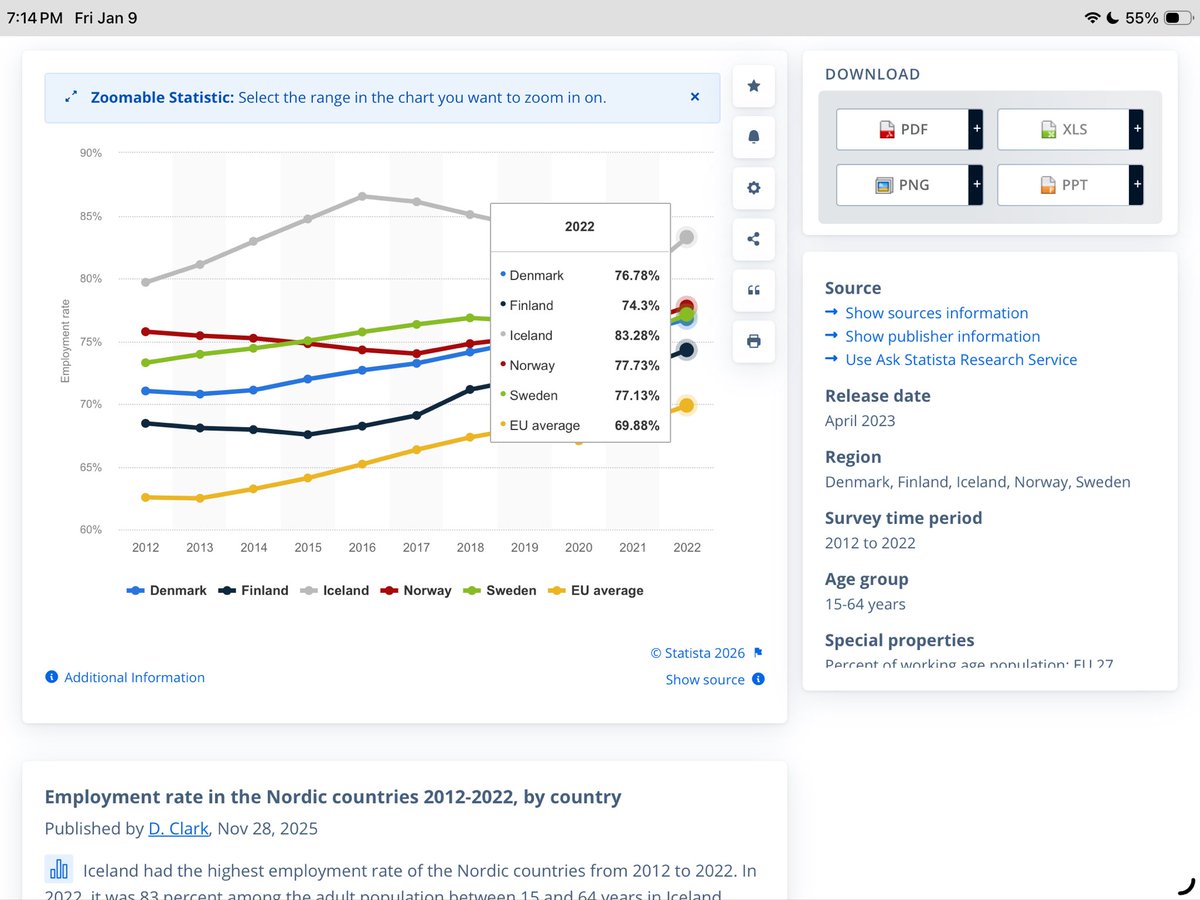
Task: Click the share statistic icon
Action: click(754, 239)
